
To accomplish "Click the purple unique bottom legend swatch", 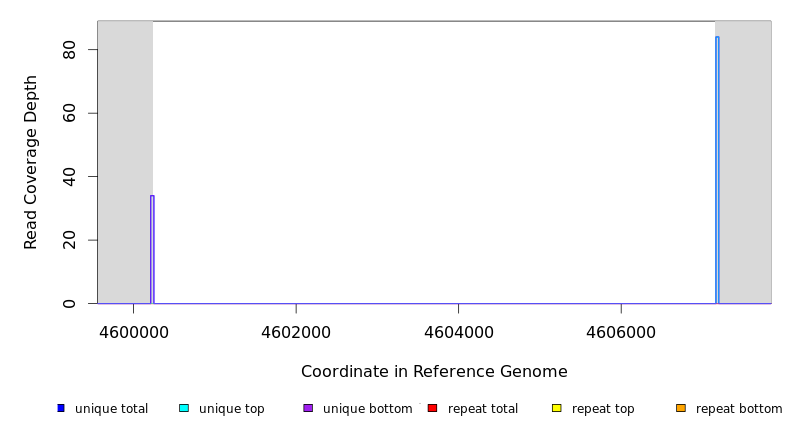I will pyautogui.click(x=308, y=408).
